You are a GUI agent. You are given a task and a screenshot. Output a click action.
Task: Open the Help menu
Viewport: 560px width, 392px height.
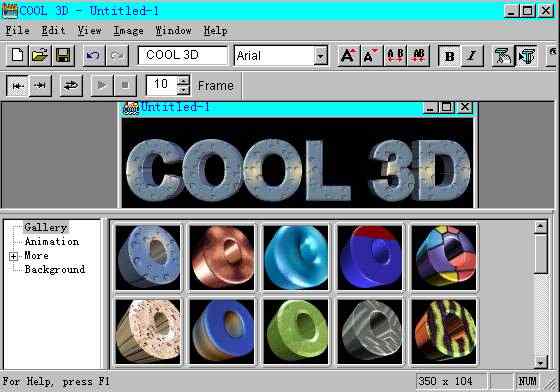tap(215, 31)
